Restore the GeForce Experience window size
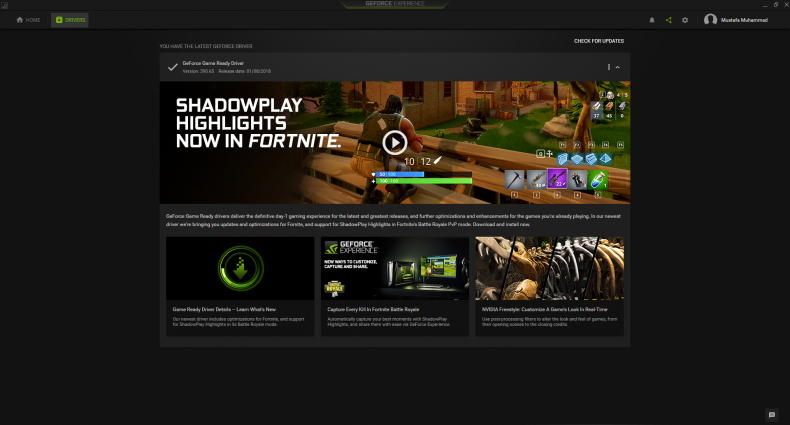The image size is (790, 425). 776,5
